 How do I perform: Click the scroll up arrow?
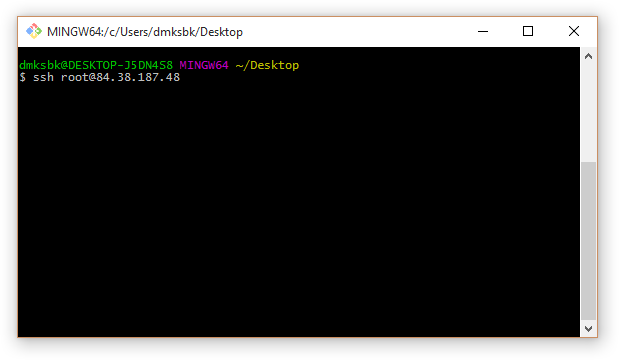tap(588, 56)
